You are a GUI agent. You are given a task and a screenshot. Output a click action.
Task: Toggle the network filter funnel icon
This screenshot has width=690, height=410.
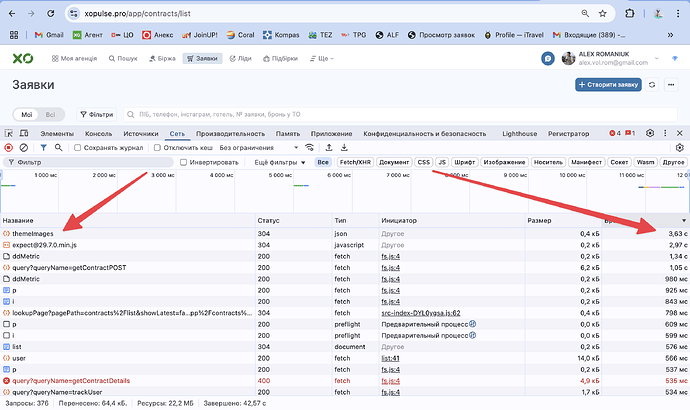(43, 148)
